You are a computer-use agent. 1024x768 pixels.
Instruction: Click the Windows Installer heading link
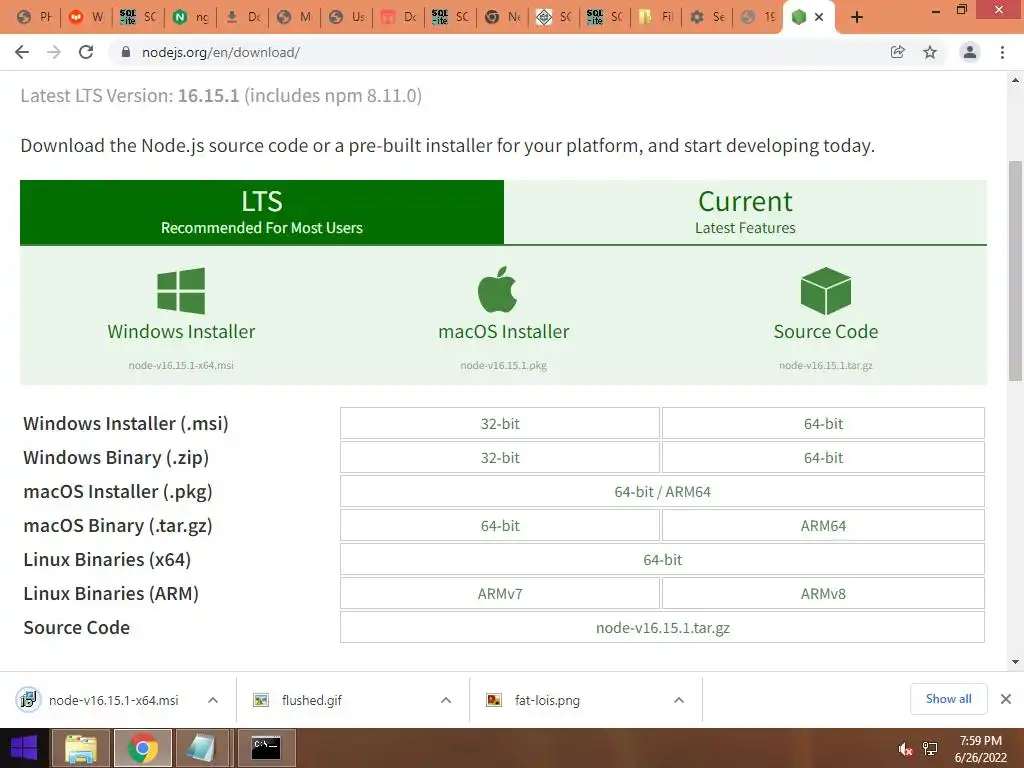click(181, 332)
